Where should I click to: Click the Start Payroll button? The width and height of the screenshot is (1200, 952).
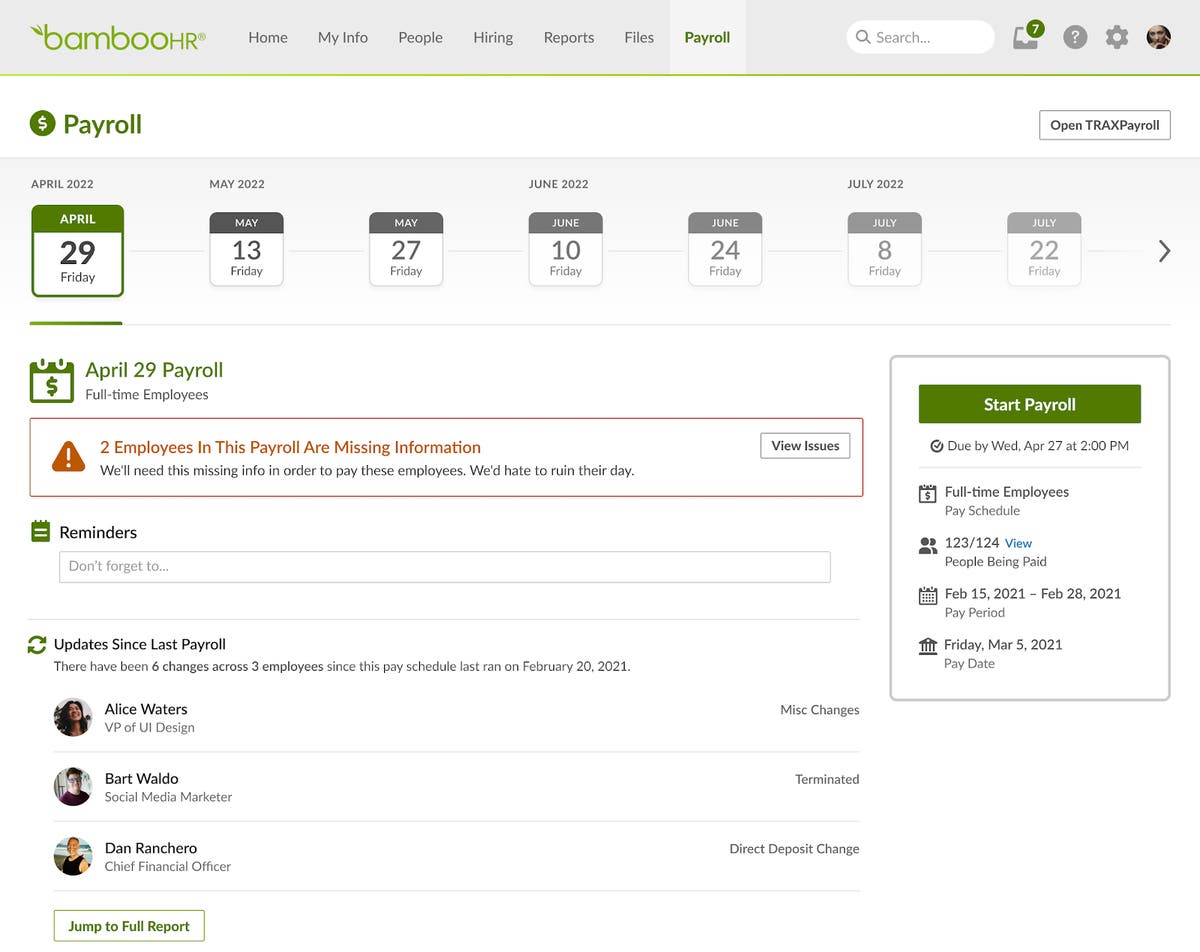1029,403
